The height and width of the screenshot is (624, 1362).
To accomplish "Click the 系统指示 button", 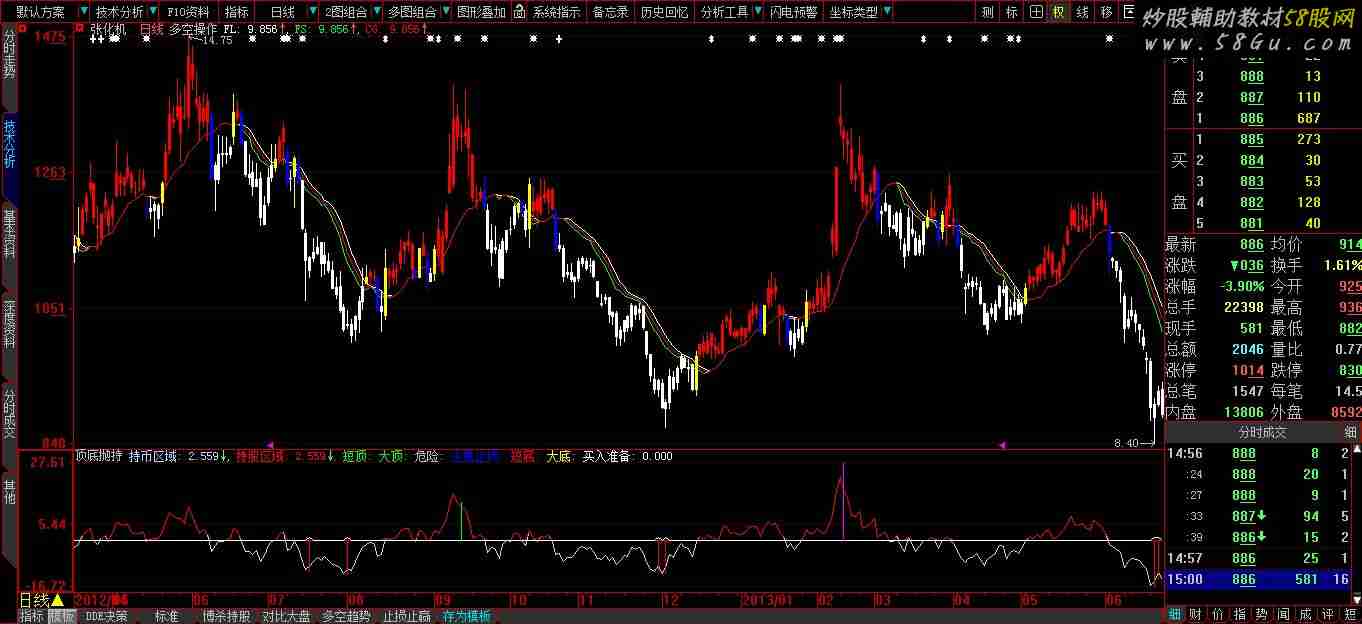I will 556,12.
